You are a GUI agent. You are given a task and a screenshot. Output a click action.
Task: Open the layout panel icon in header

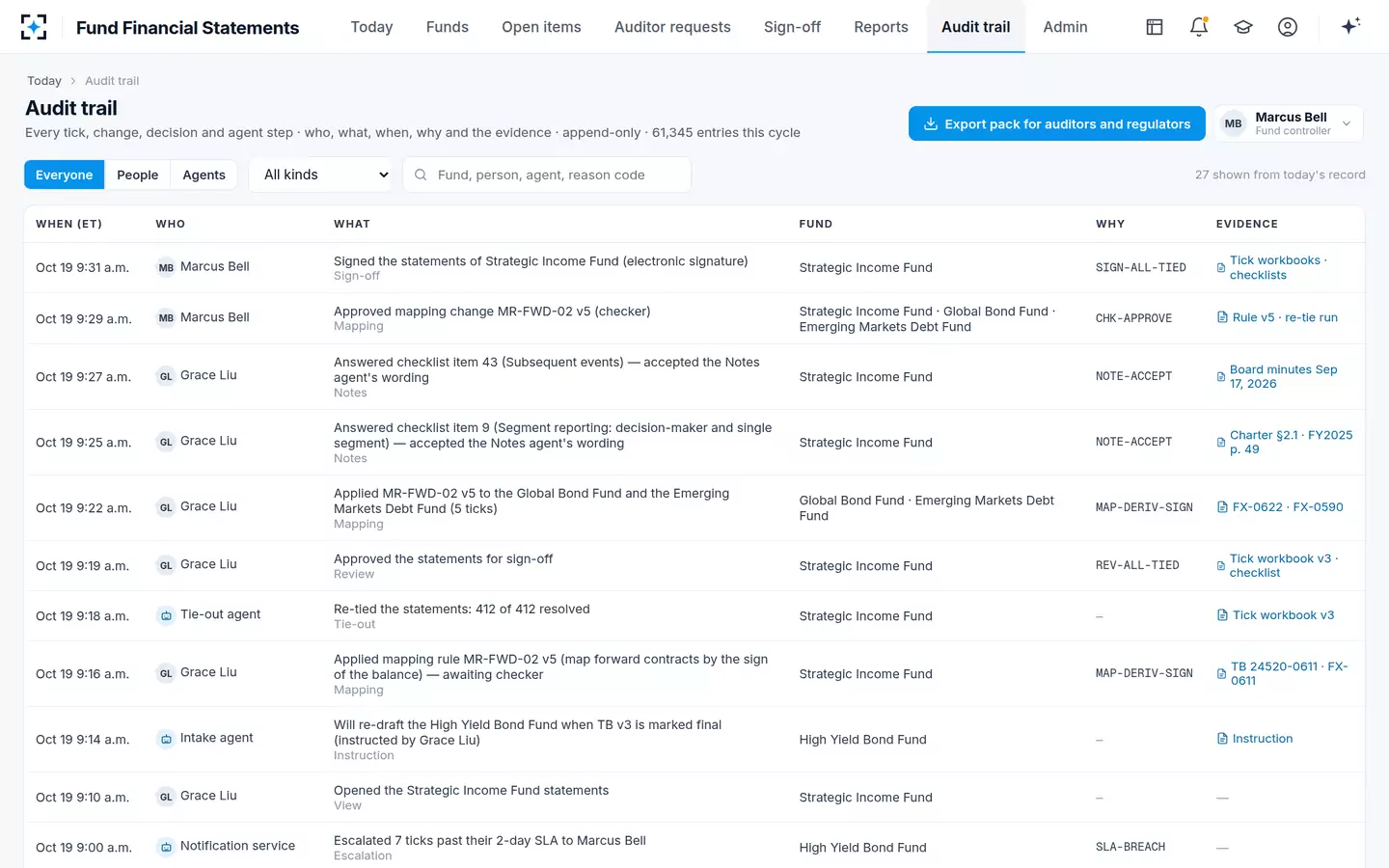pos(1155,27)
